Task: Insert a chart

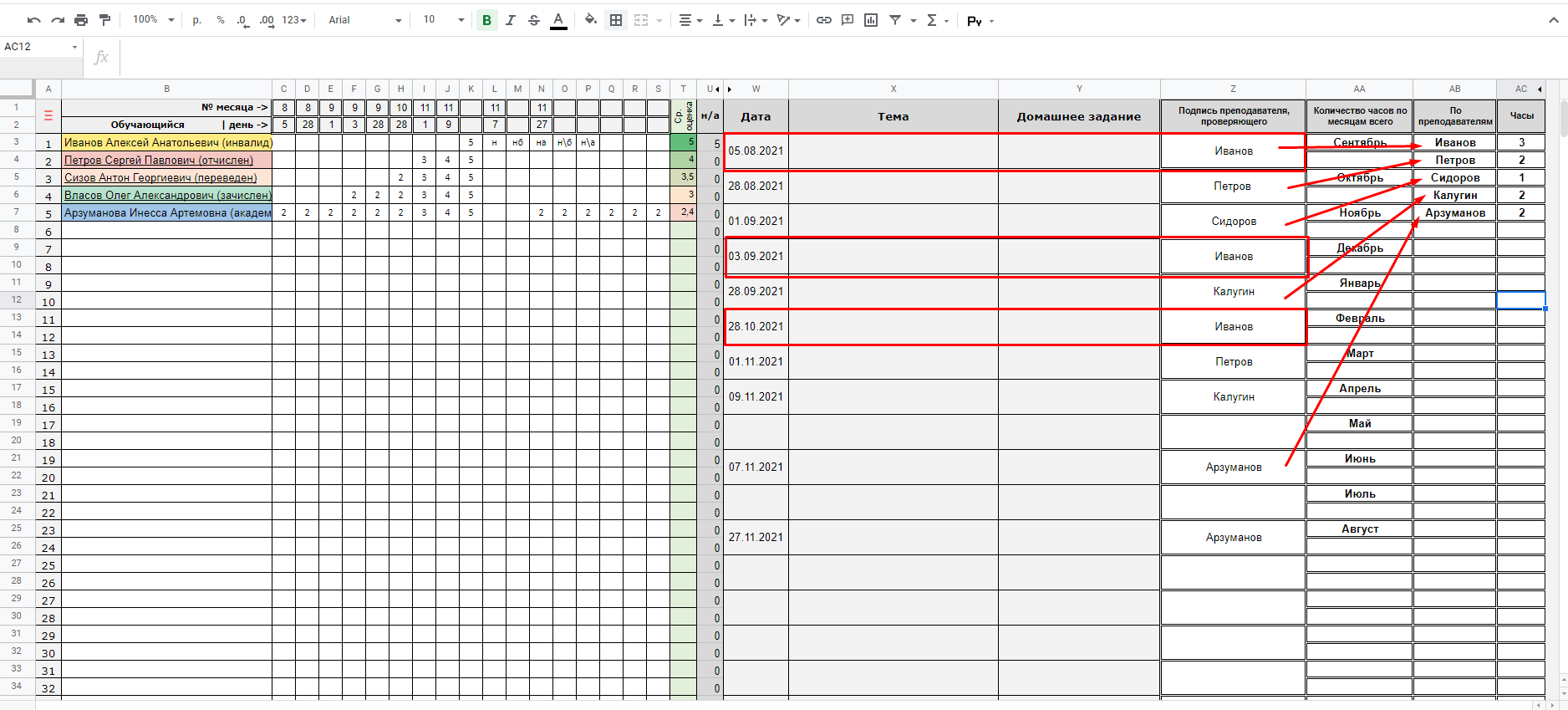Action: click(x=871, y=20)
